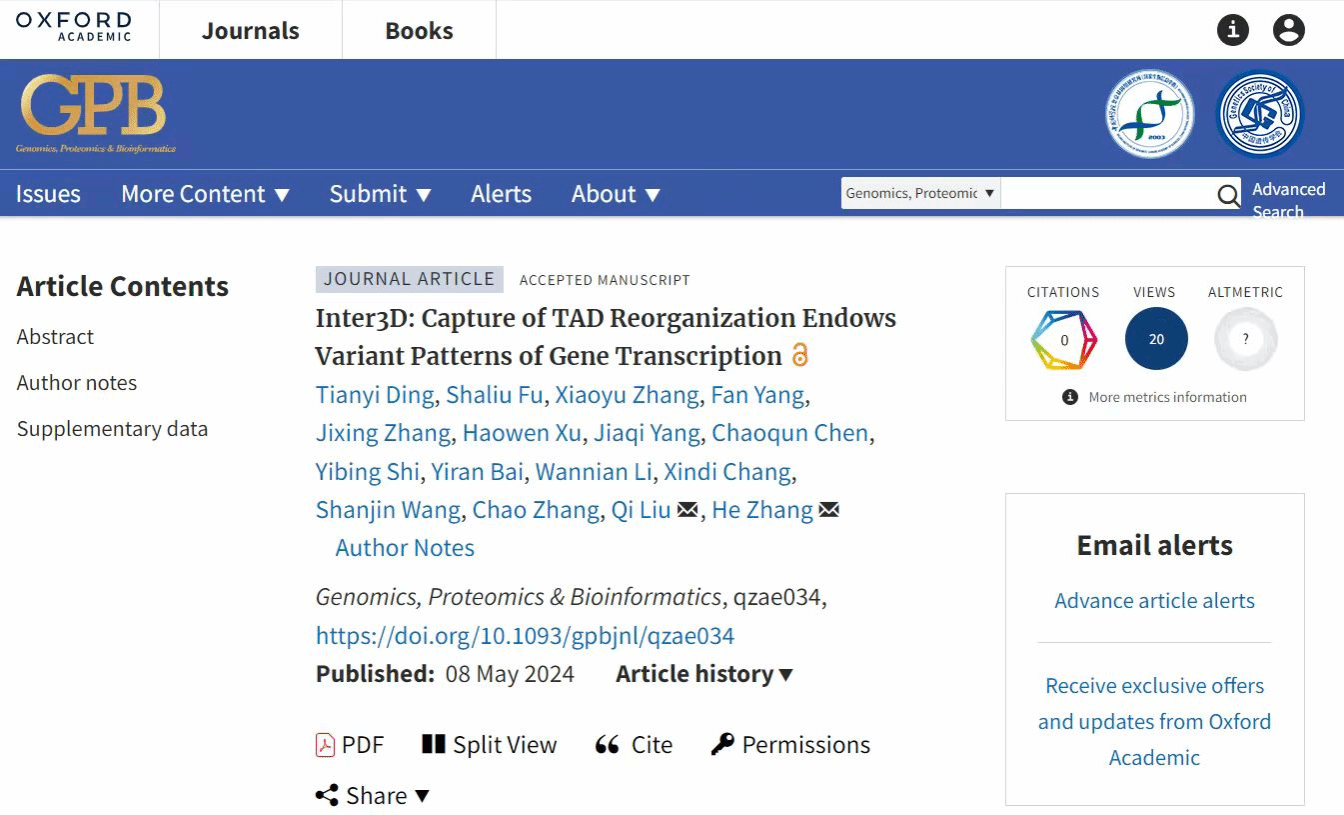
Task: Click the Altmetric score badge
Action: click(1245, 339)
